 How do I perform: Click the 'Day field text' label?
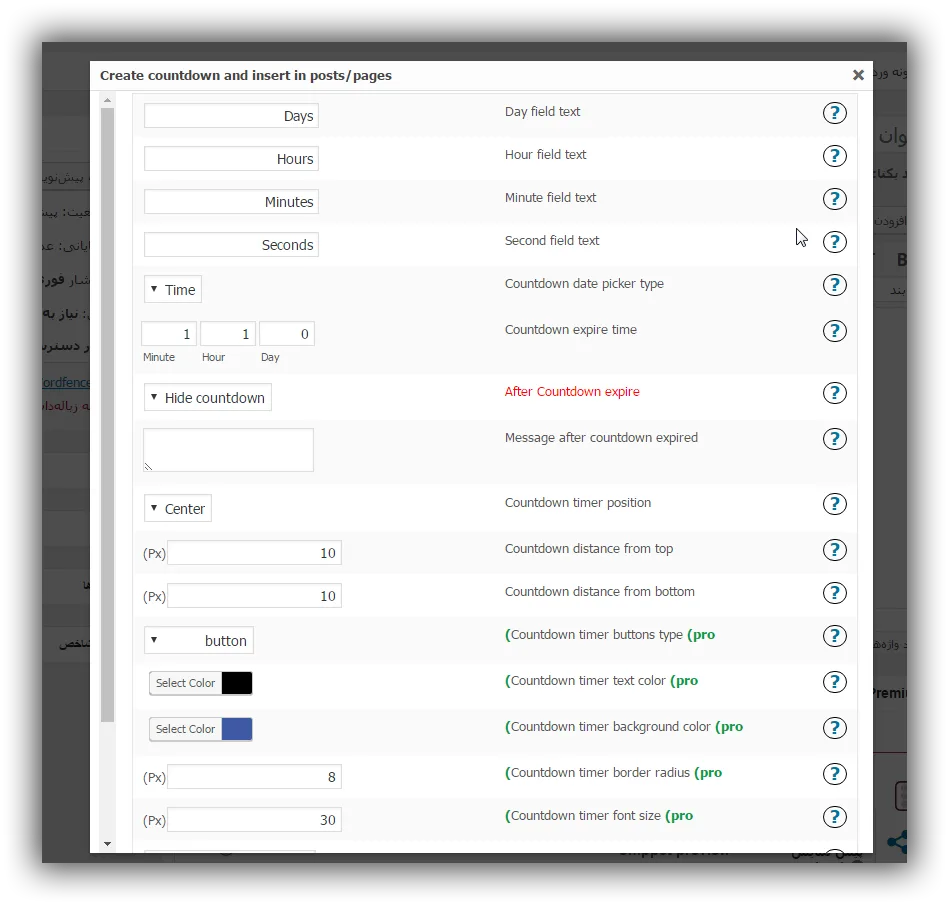(542, 111)
